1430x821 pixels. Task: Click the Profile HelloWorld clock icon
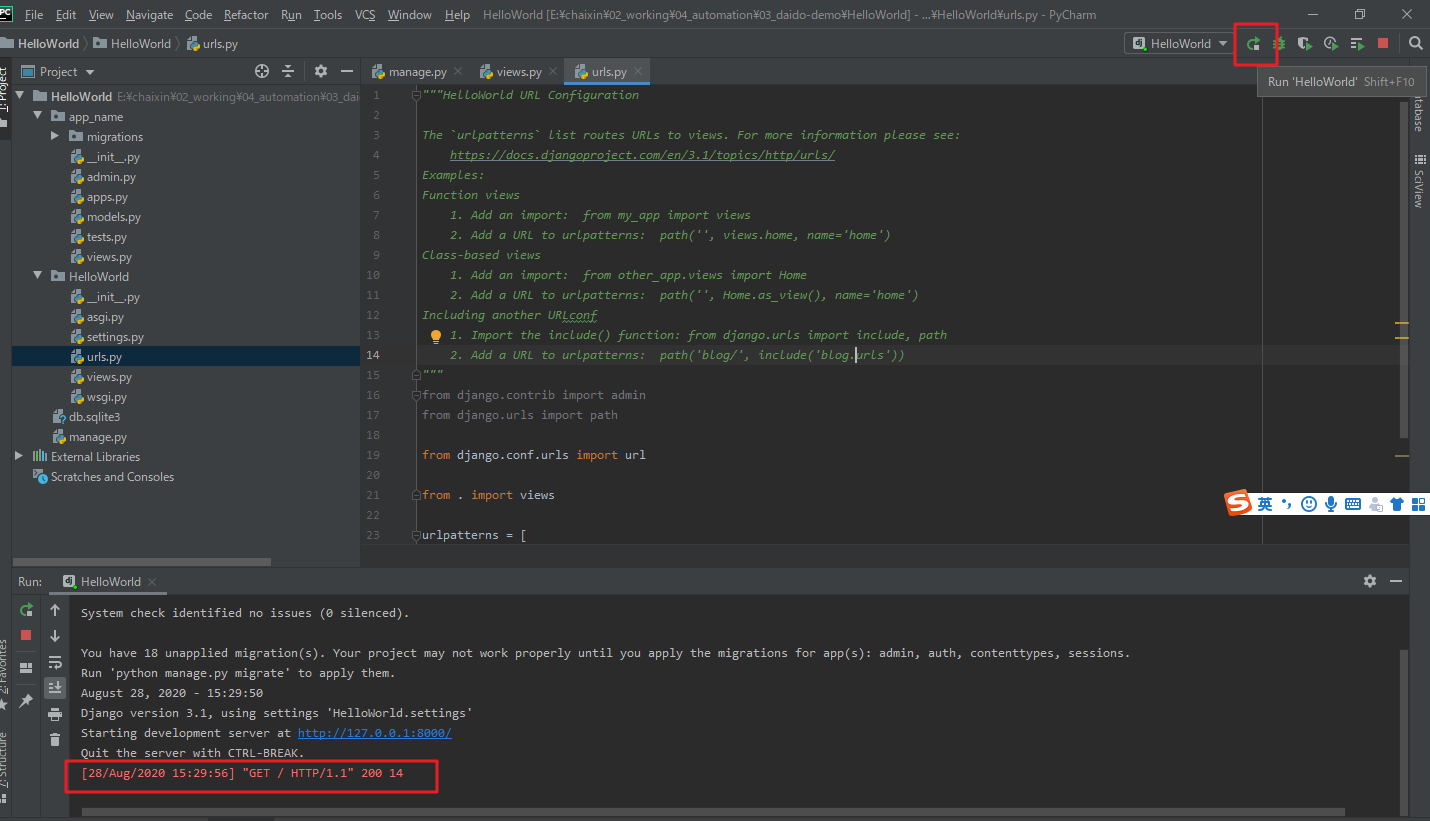1331,43
